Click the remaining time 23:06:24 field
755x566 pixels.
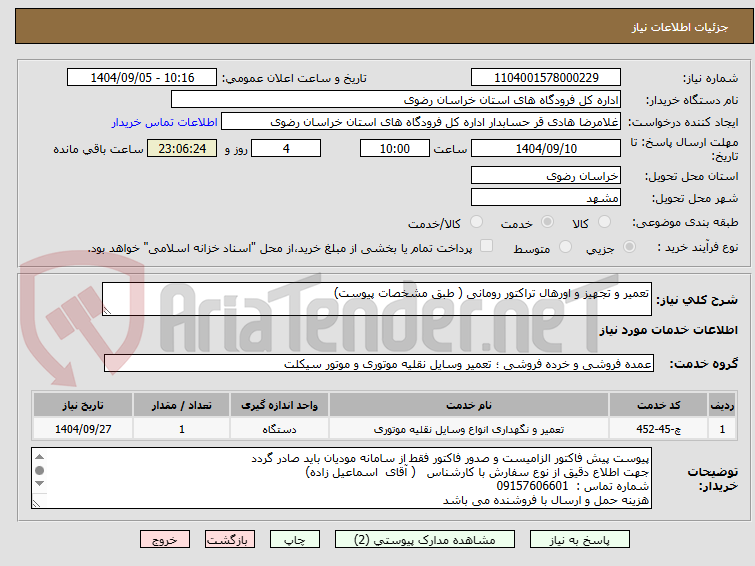pos(182,148)
